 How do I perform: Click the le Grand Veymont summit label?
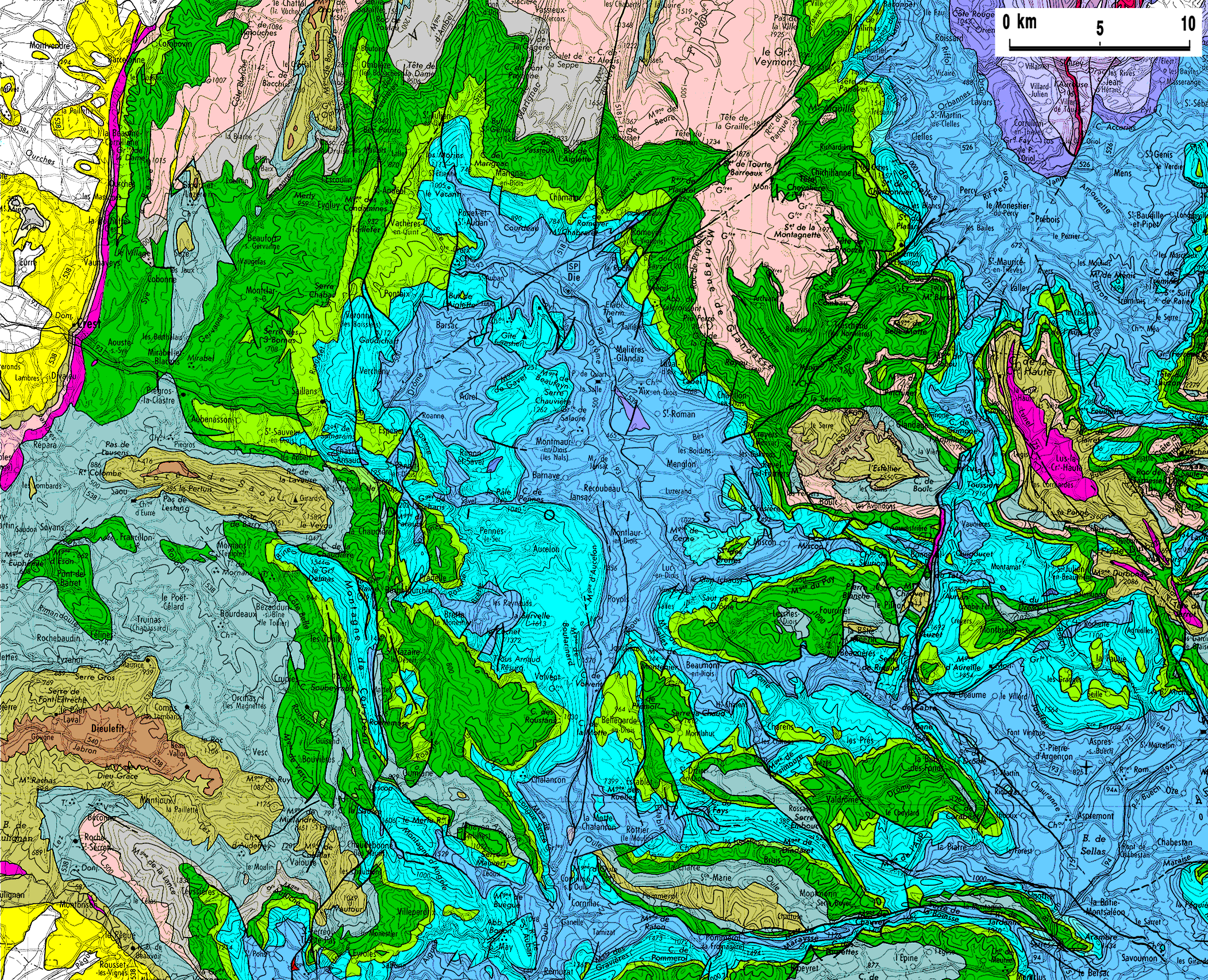(x=775, y=57)
